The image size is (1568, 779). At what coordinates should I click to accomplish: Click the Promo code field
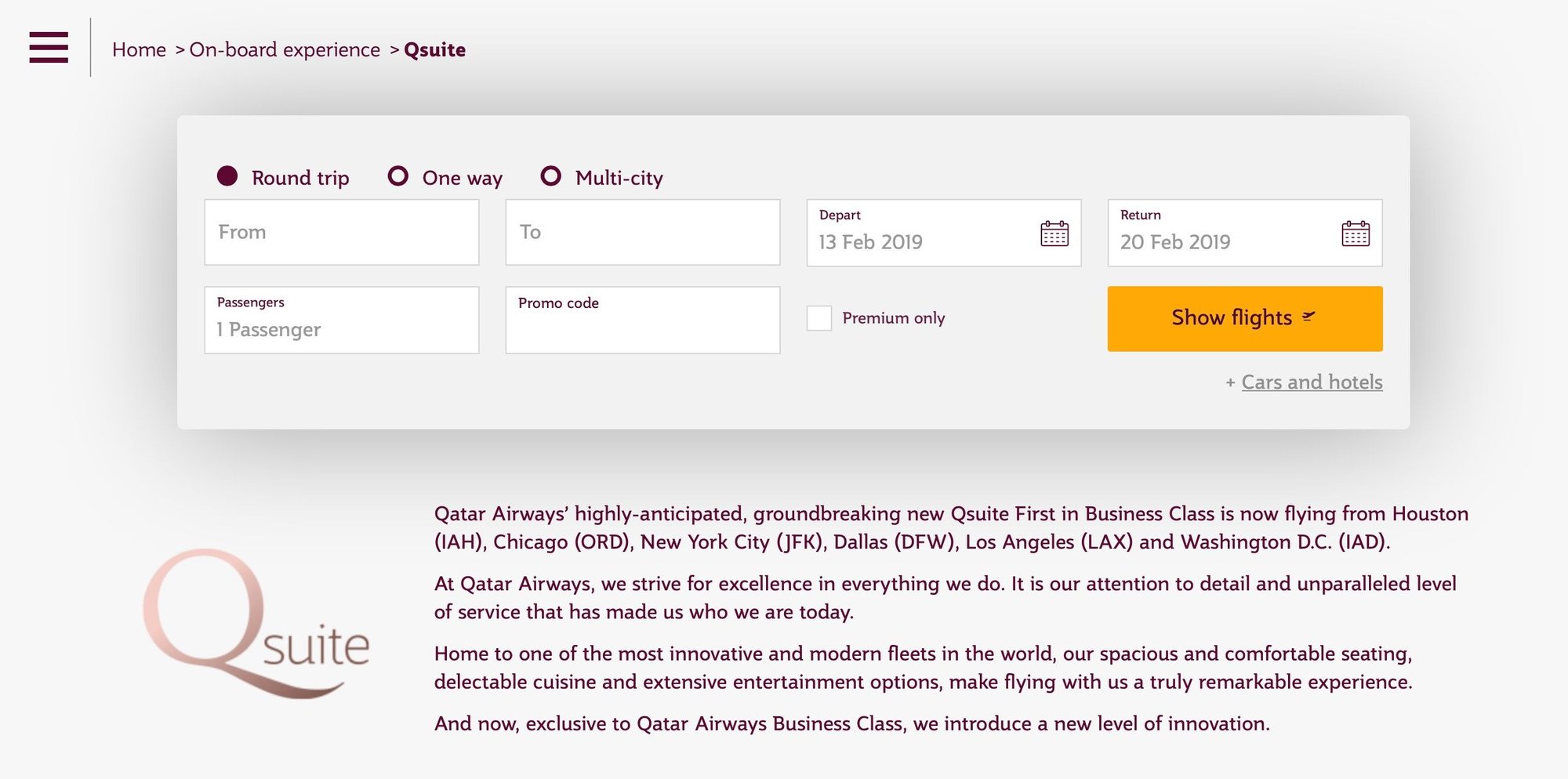click(x=642, y=320)
